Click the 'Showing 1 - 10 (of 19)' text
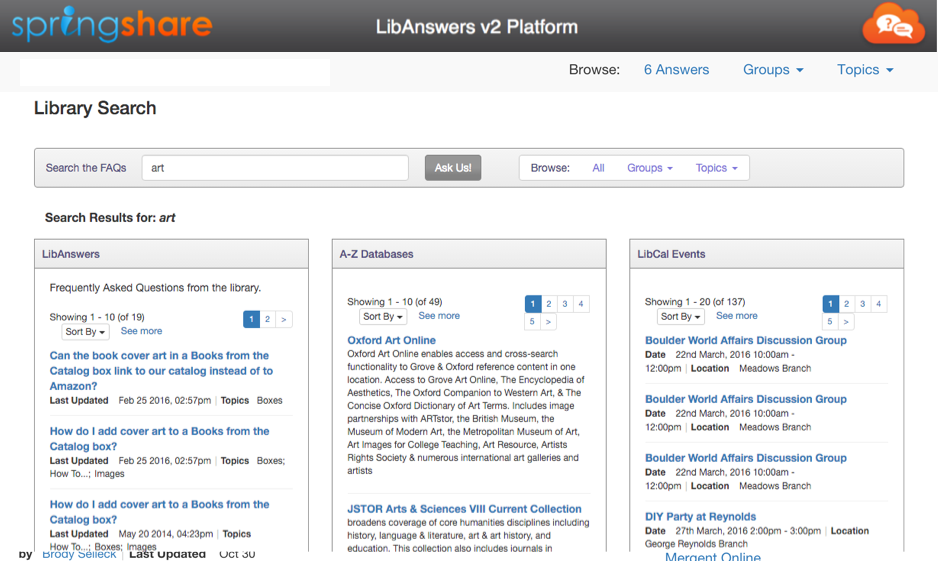 [97, 317]
